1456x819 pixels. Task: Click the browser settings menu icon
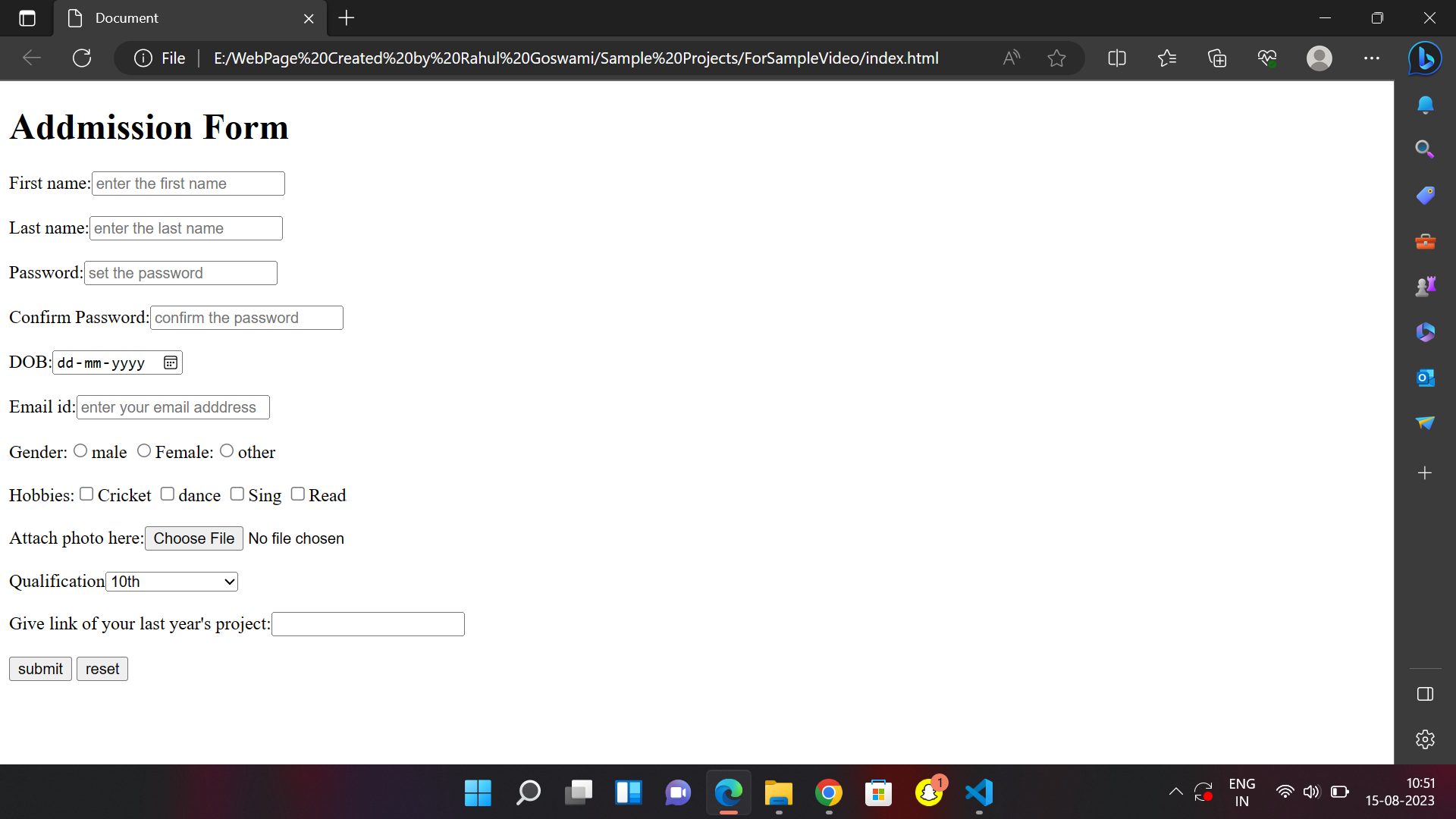pyautogui.click(x=1372, y=58)
